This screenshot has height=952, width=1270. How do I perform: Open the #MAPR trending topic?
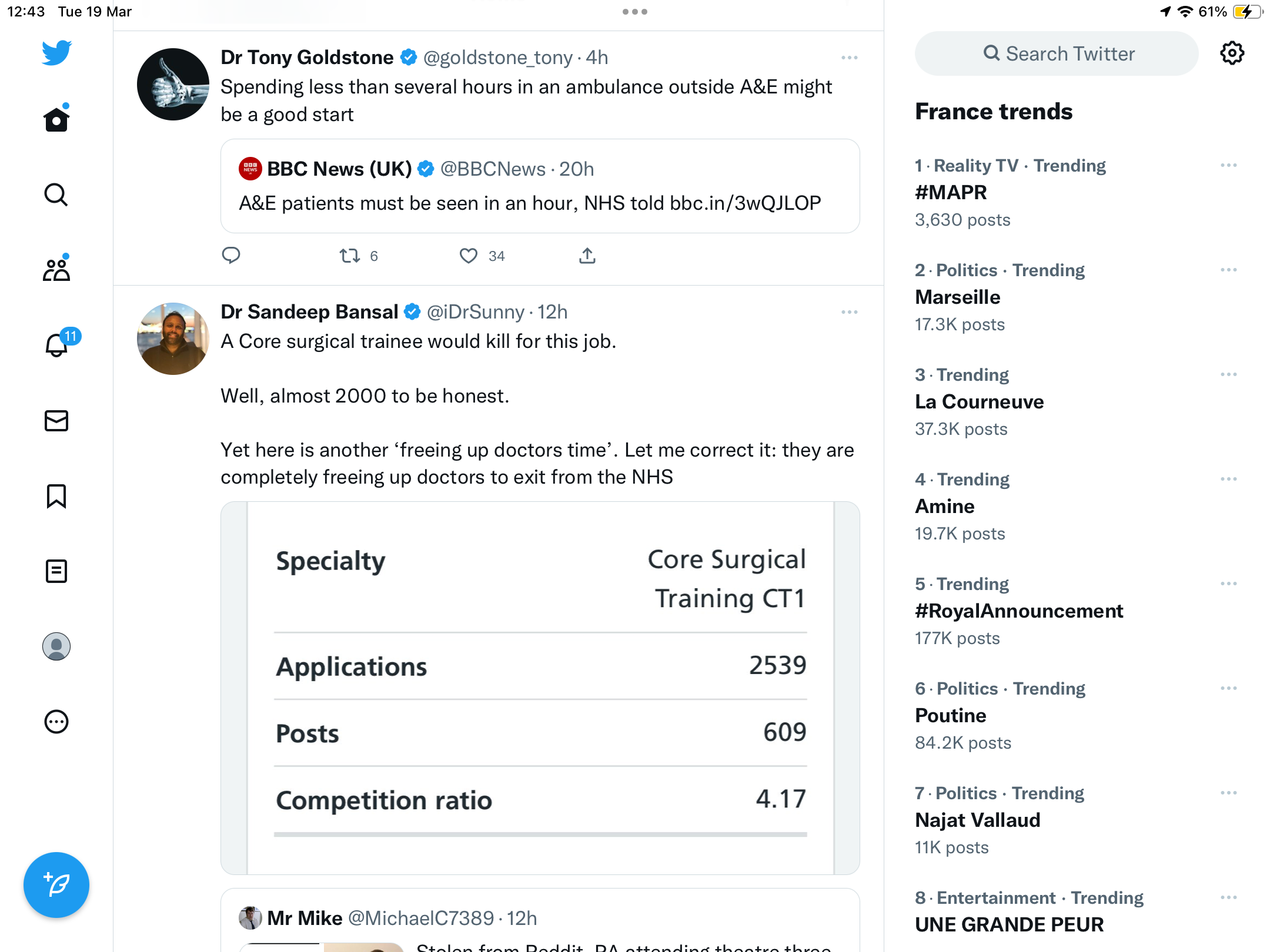click(x=951, y=192)
